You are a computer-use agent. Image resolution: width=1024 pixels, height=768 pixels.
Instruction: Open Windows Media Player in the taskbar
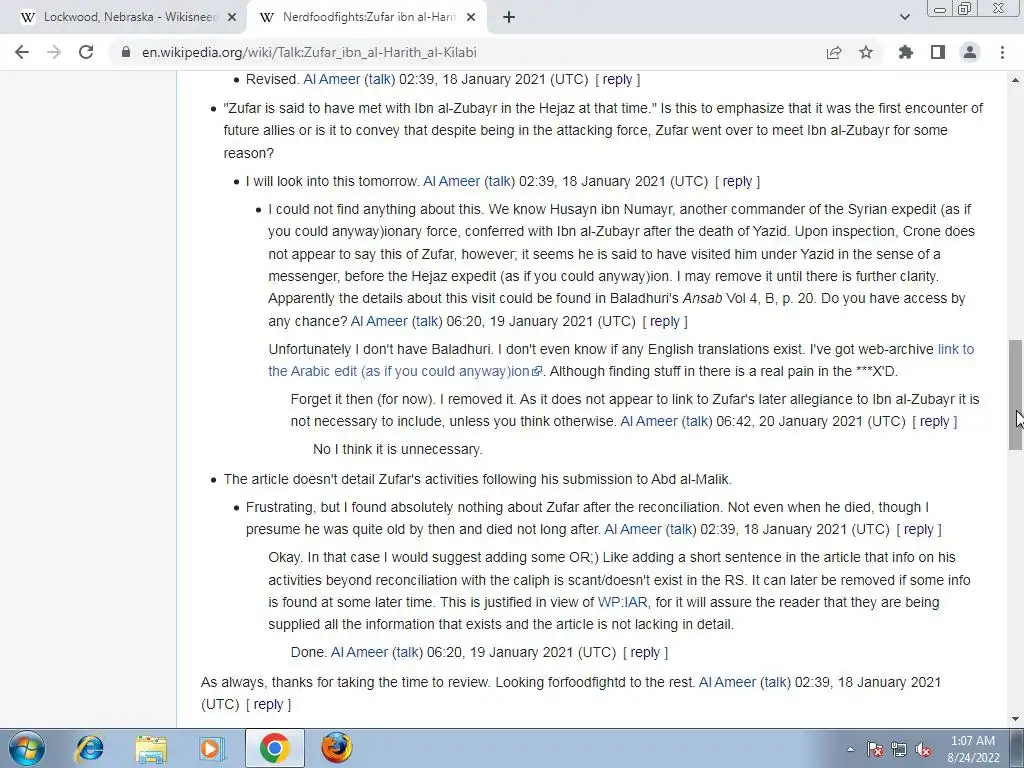pos(211,748)
